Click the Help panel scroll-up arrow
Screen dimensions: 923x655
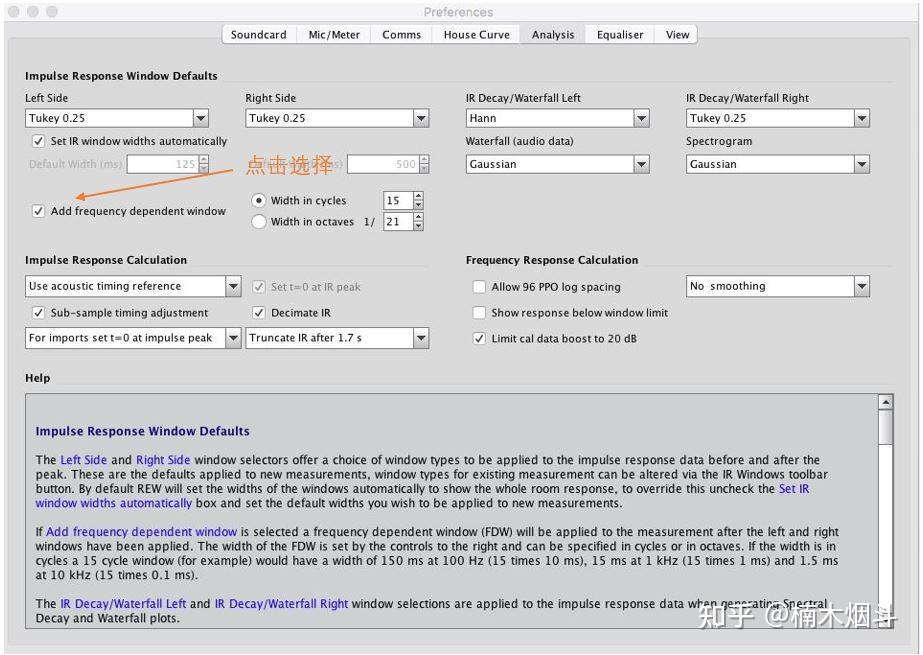[885, 403]
